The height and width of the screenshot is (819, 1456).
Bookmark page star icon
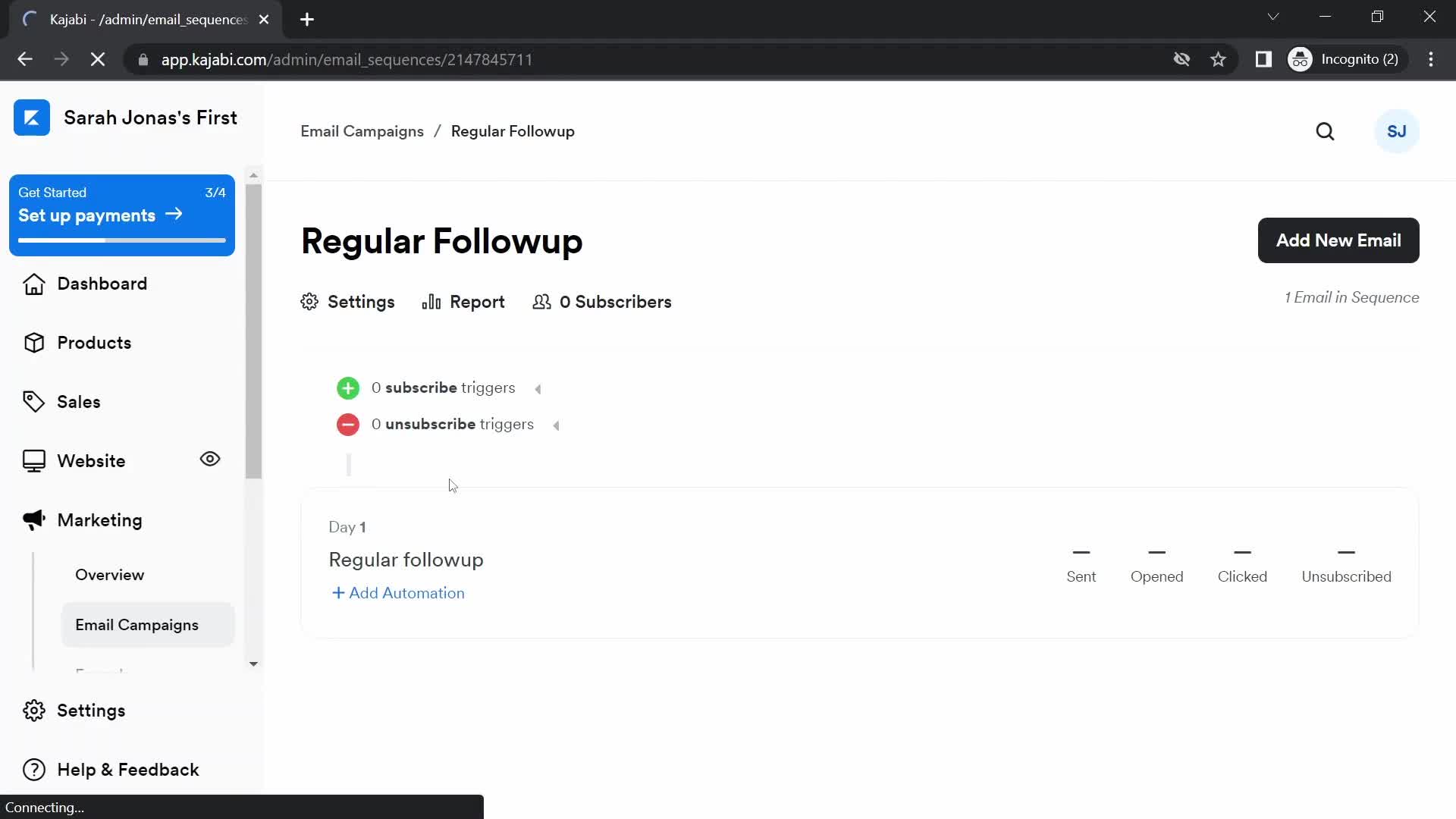coord(1218,59)
